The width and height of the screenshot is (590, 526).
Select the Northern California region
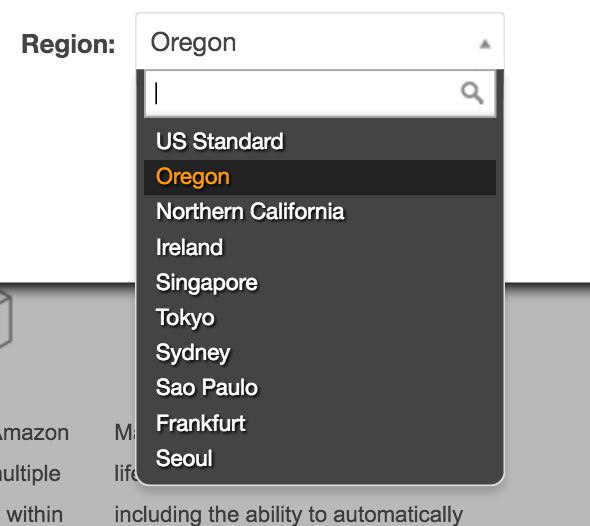coord(320,212)
